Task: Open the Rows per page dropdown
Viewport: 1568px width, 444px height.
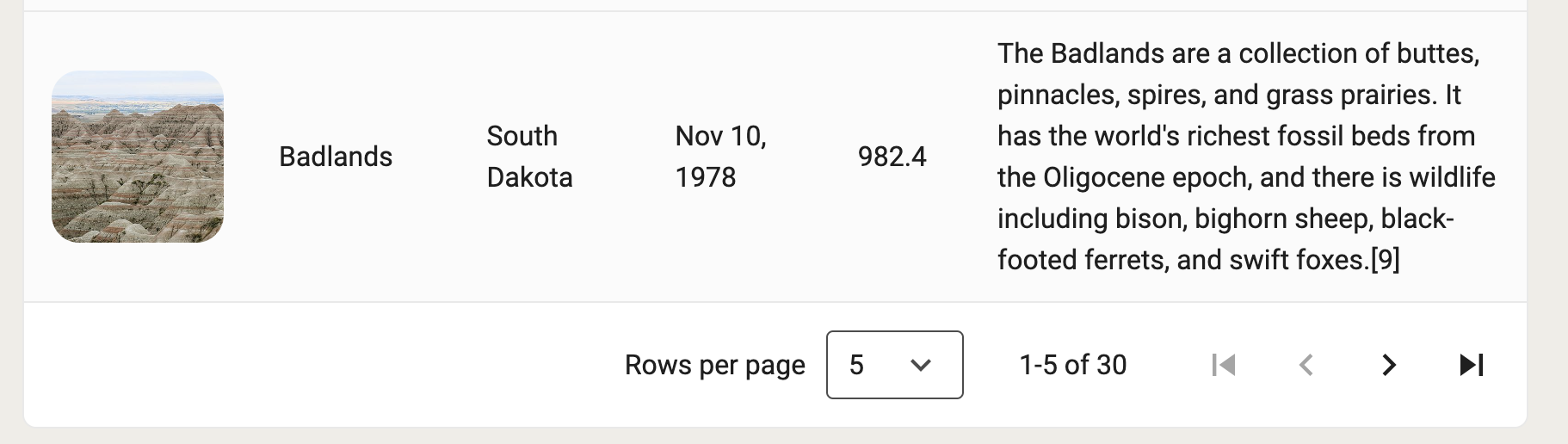Action: tap(894, 365)
